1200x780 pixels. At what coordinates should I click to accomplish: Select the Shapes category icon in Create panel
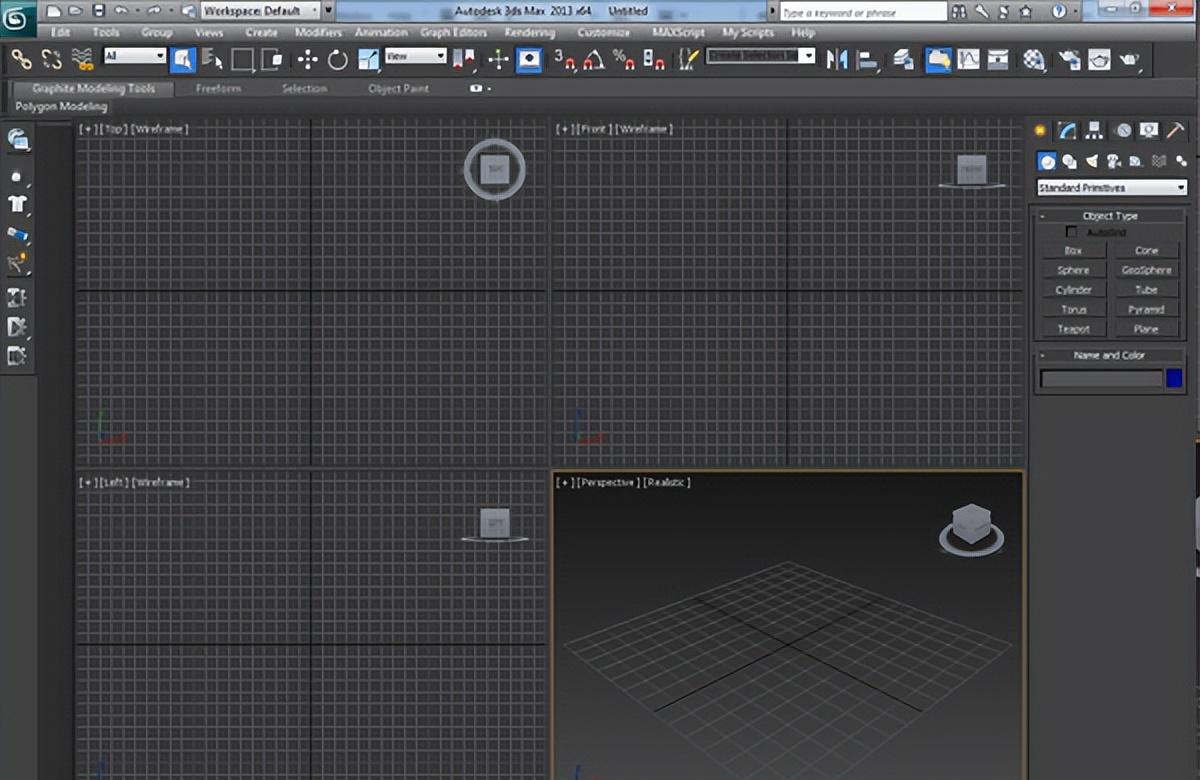click(1069, 161)
